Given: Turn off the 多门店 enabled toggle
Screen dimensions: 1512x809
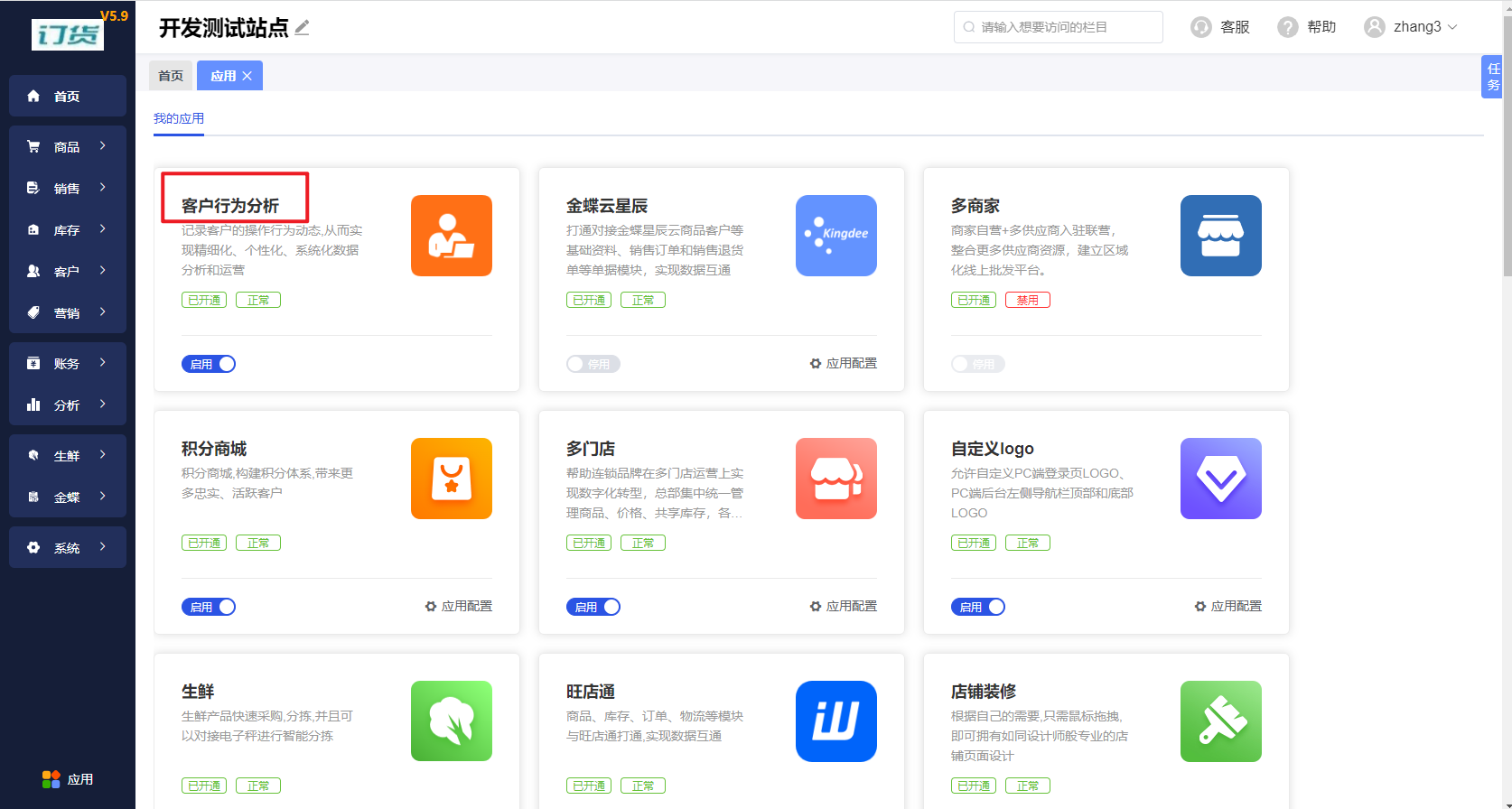Looking at the screenshot, I should pyautogui.click(x=593, y=607).
